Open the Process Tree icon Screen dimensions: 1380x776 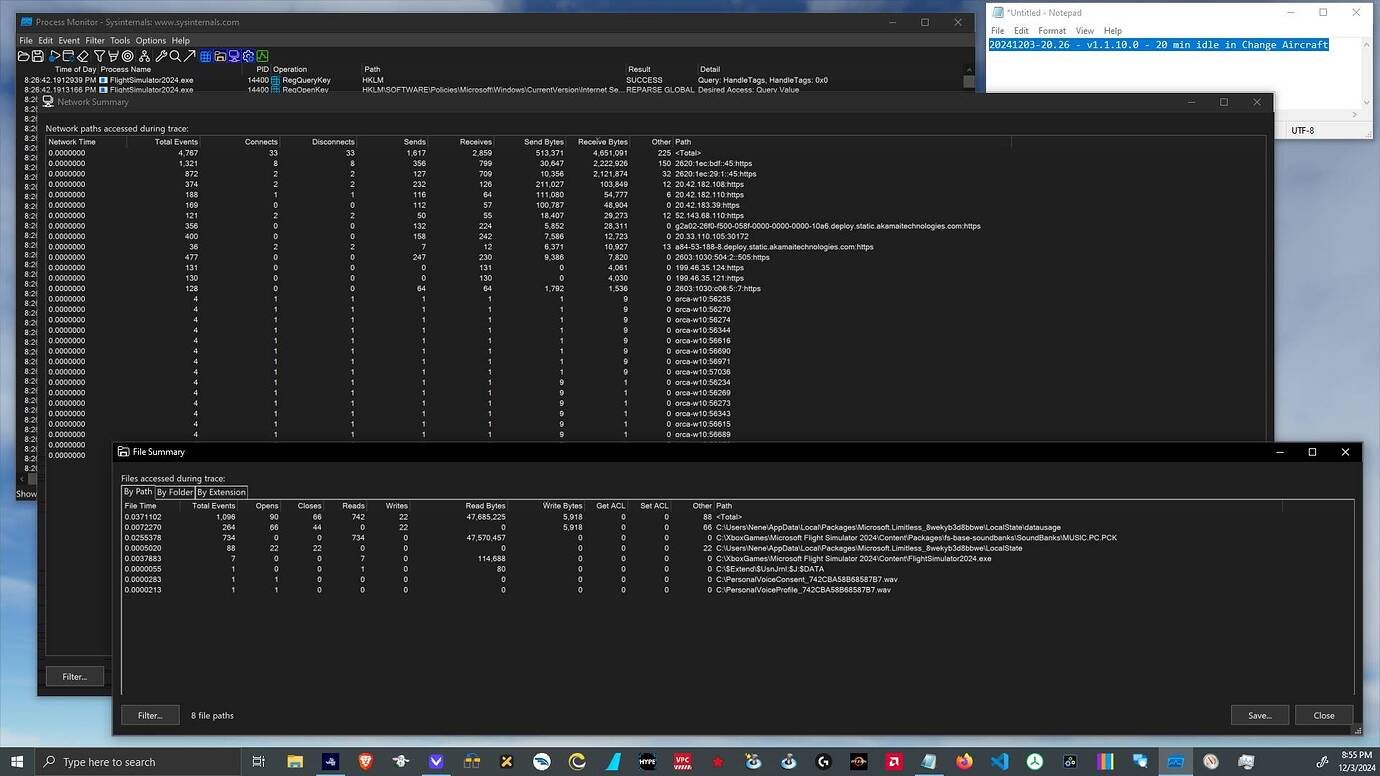(146, 56)
